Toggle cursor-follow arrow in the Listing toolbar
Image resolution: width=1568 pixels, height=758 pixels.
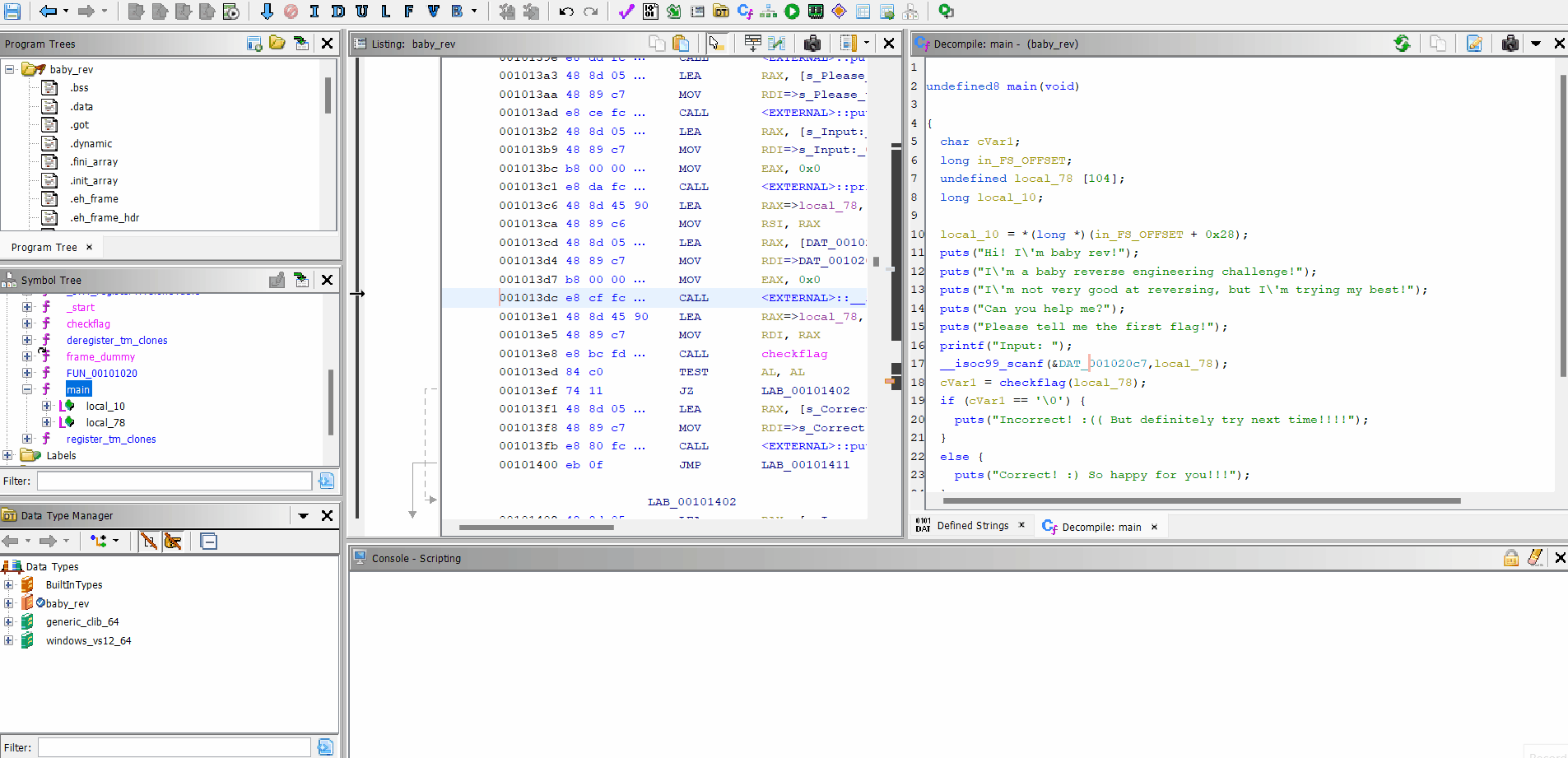(x=715, y=43)
